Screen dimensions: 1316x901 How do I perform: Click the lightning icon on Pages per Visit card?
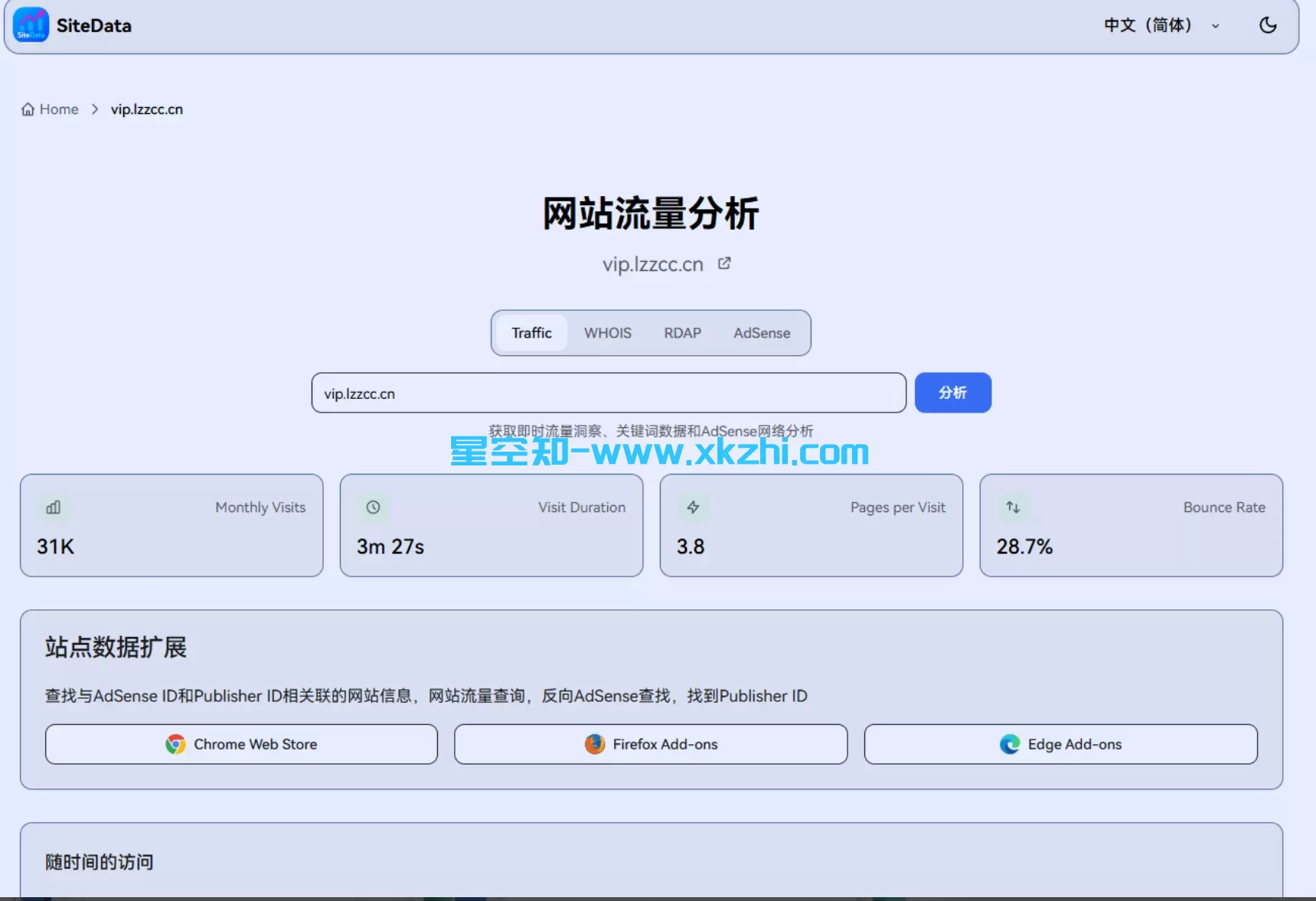[x=692, y=507]
